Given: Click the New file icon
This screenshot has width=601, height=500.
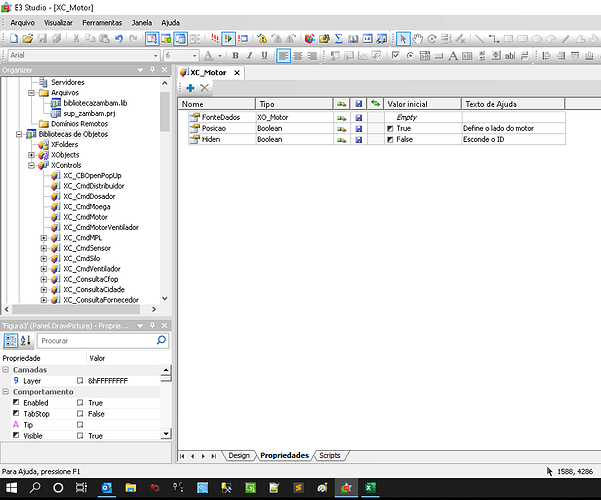Looking at the screenshot, I should (14, 38).
